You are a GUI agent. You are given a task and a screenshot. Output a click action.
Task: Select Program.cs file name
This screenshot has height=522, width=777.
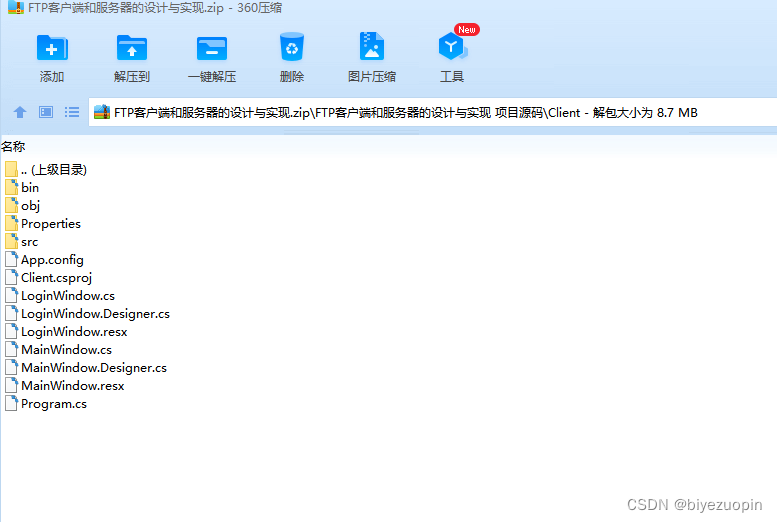(x=54, y=404)
